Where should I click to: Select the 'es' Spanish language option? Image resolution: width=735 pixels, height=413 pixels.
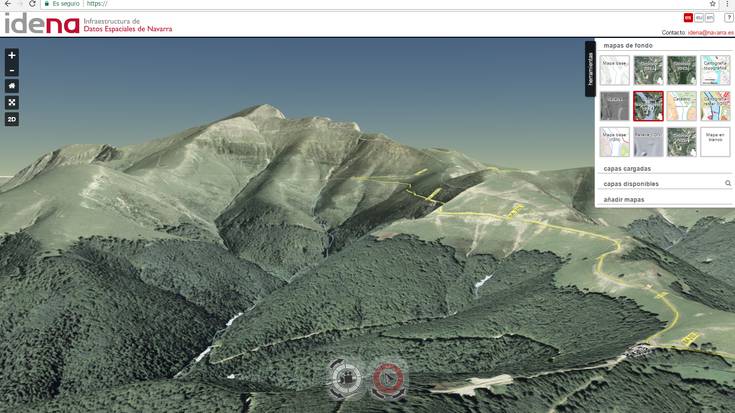tap(688, 17)
